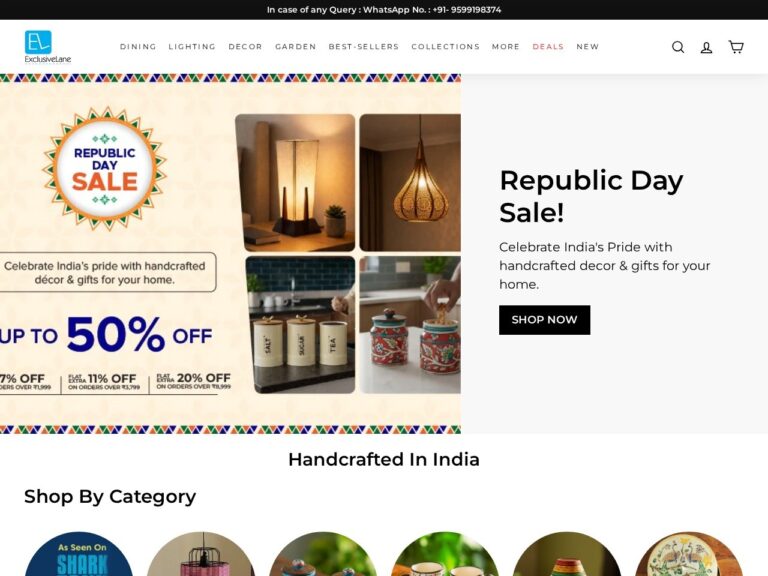Open the Dining menu
This screenshot has width=768, height=576.
coord(138,47)
